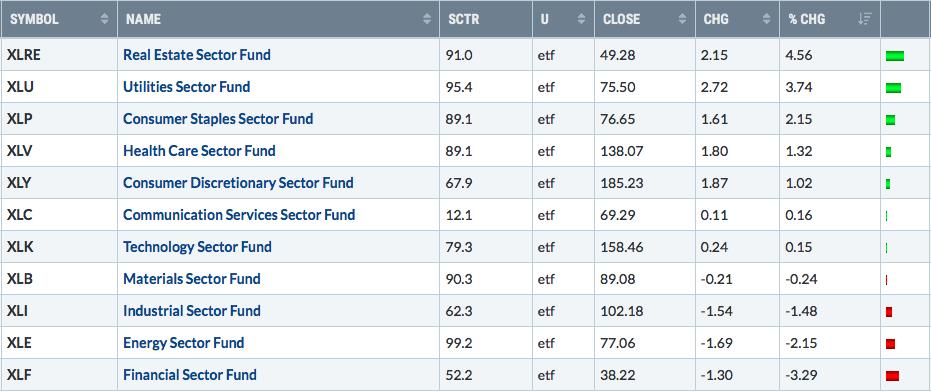This screenshot has height=392, width=931.
Task: Open Health Care Sector Fund link
Action: coord(199,151)
